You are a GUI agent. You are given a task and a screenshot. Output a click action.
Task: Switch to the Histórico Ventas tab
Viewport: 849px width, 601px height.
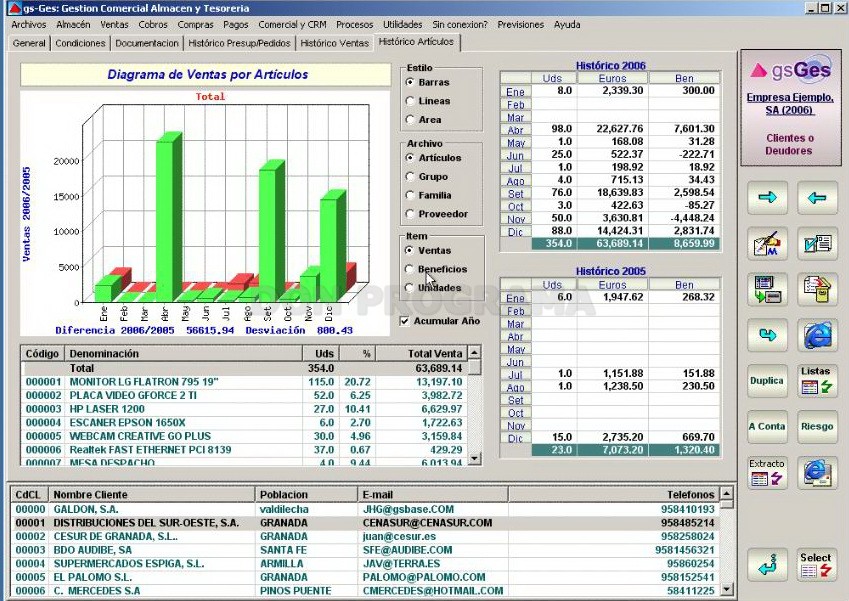coord(335,43)
